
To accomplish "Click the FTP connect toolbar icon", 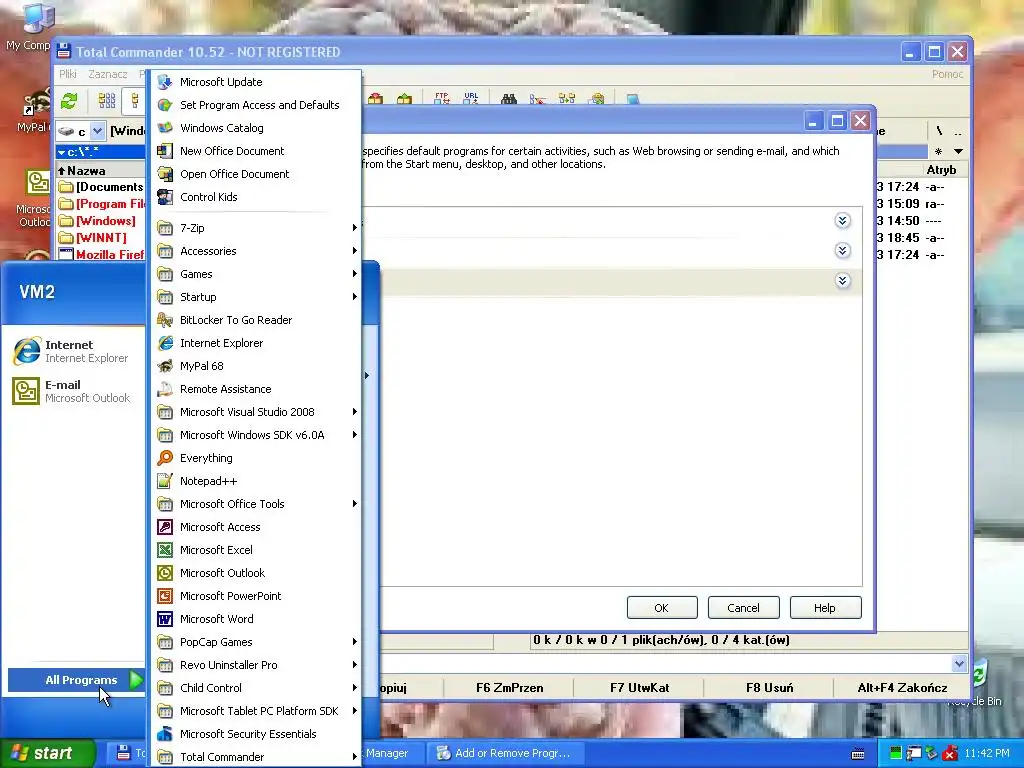I will [442, 99].
